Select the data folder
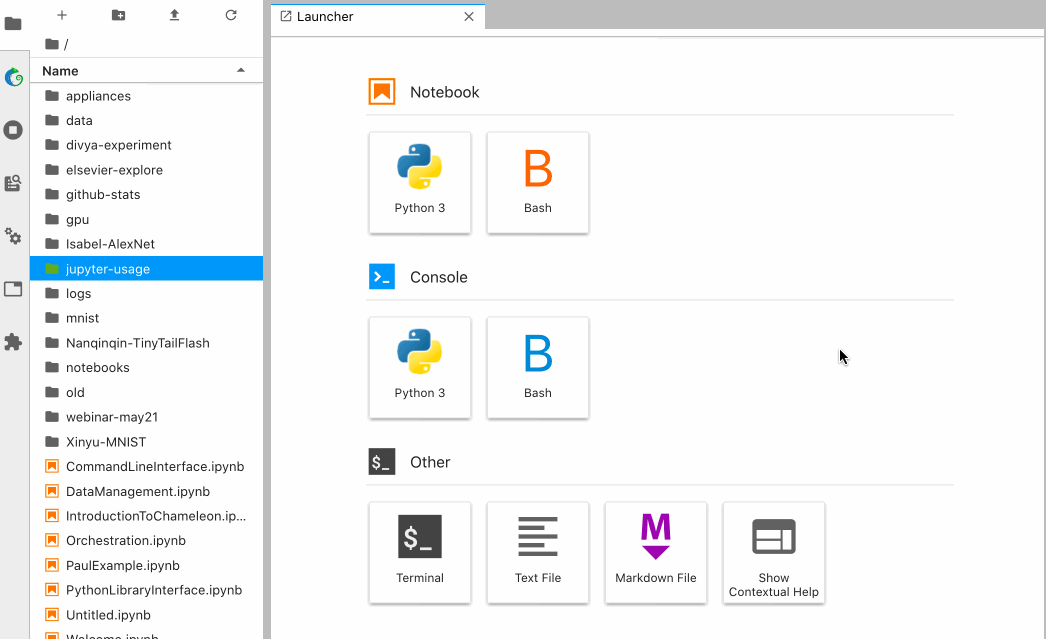 (146, 121)
